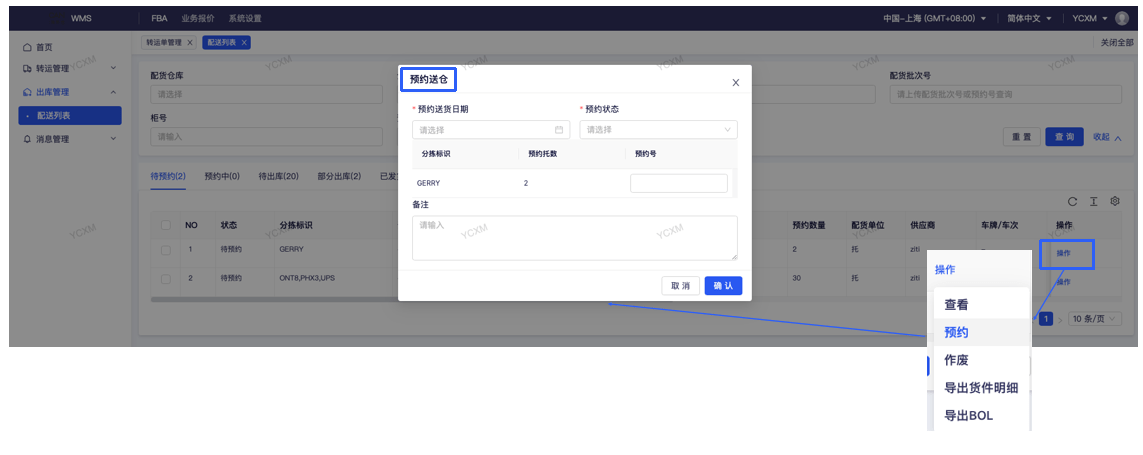
Task: Check the row 2 ONT8,PHX3,UPS checkbox
Action: click(166, 279)
